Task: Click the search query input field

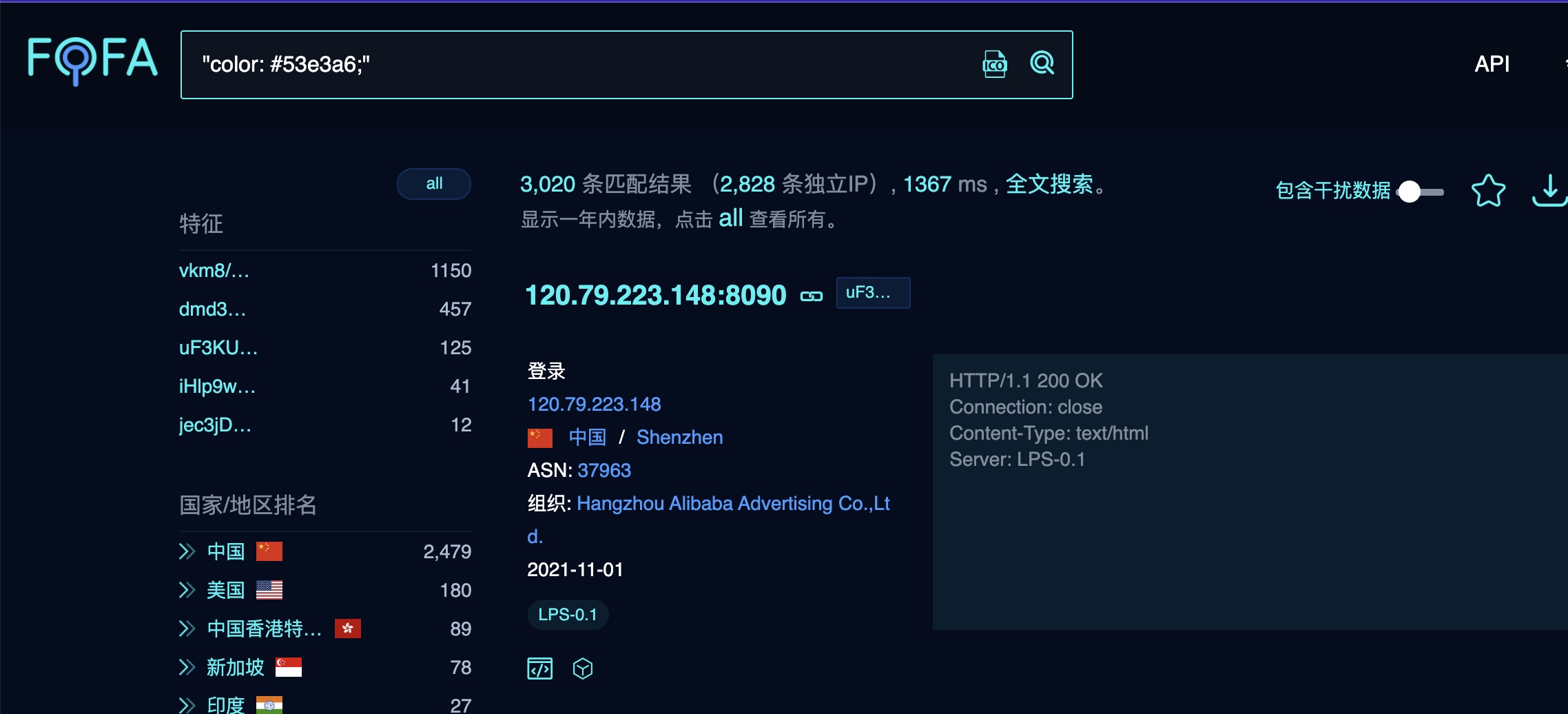Action: 586,64
